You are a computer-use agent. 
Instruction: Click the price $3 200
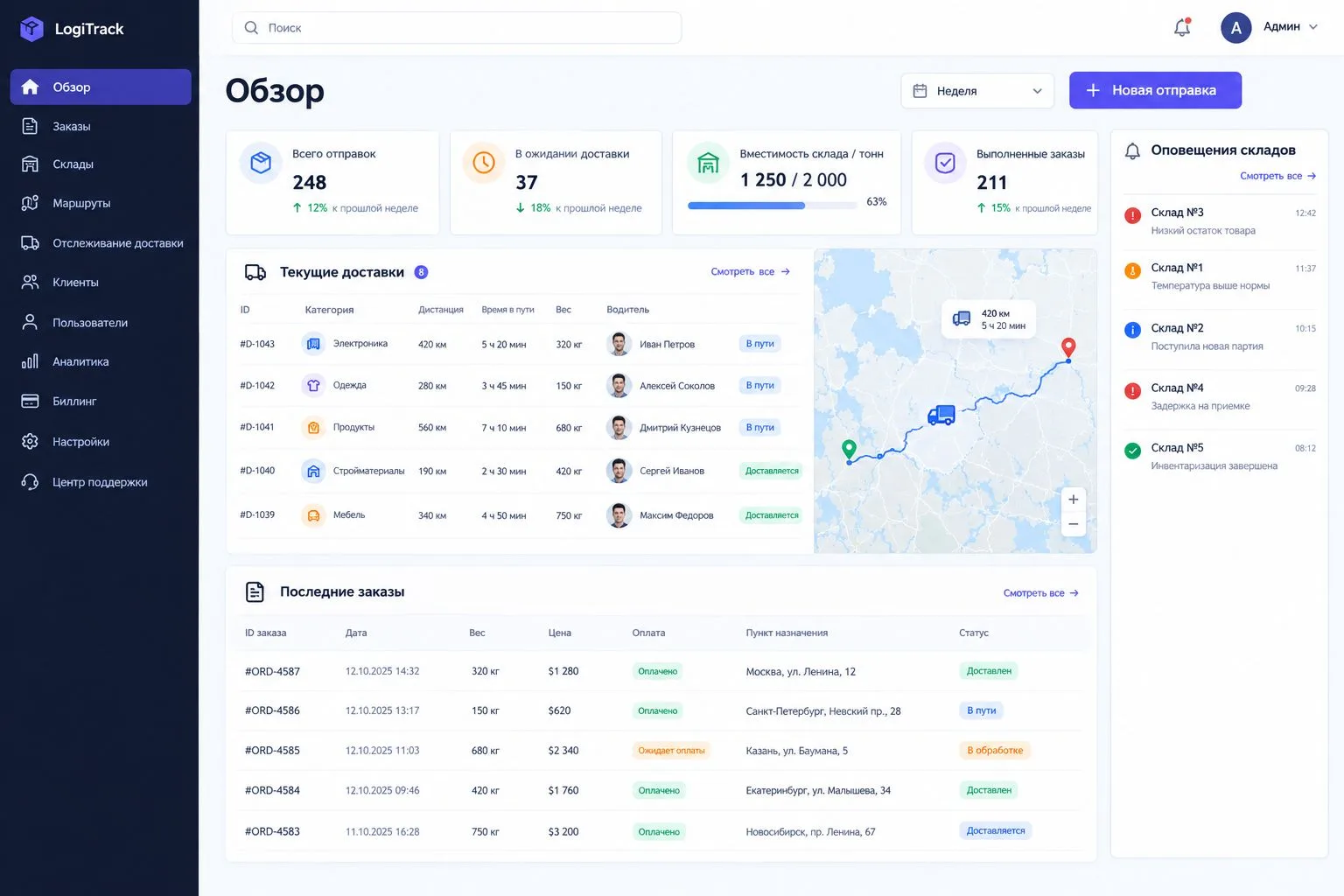[563, 832]
